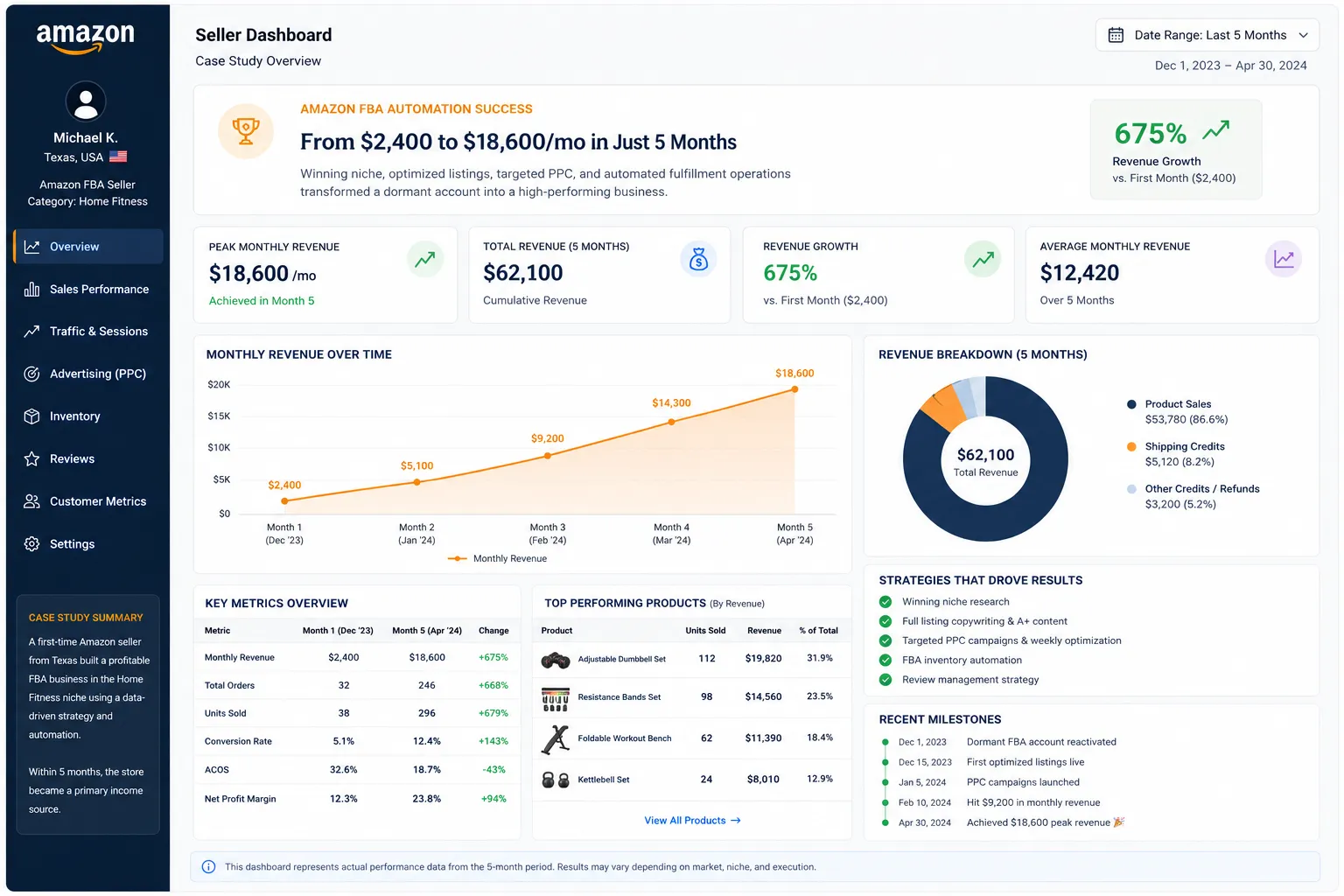Open Settings menu item
1344x896 pixels.
(88, 544)
